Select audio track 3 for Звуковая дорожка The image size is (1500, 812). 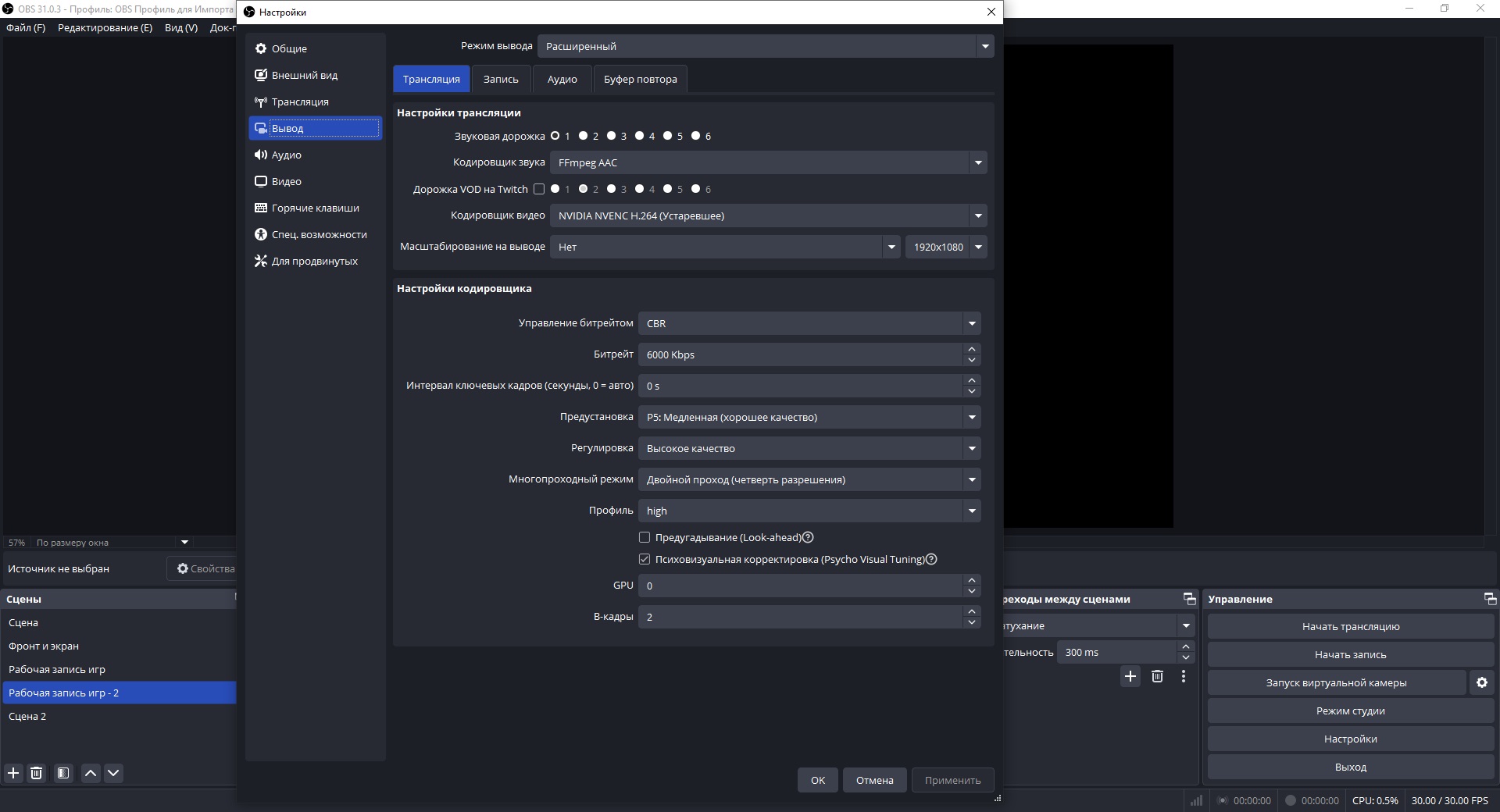click(x=611, y=136)
